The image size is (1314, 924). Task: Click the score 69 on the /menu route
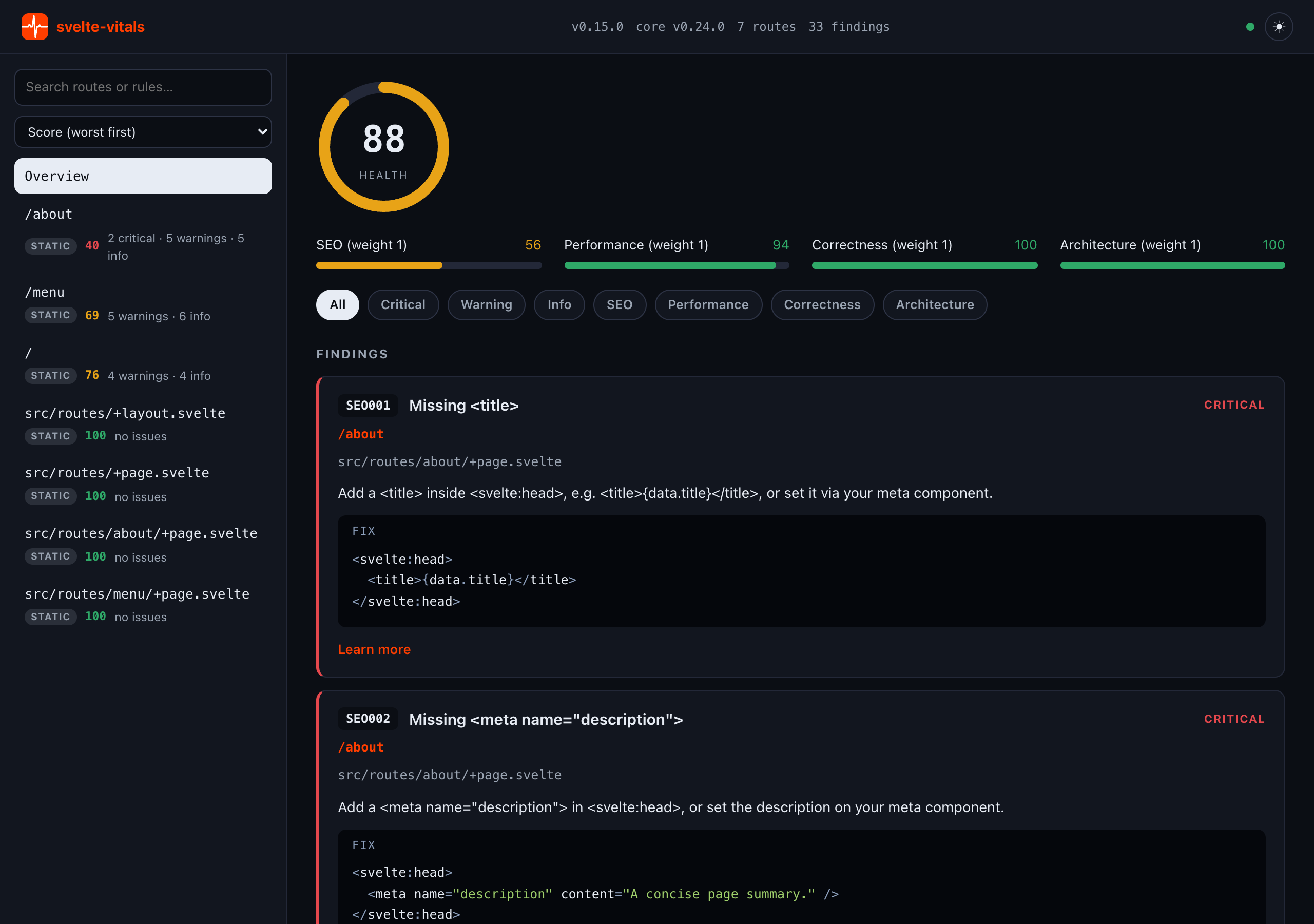(92, 315)
